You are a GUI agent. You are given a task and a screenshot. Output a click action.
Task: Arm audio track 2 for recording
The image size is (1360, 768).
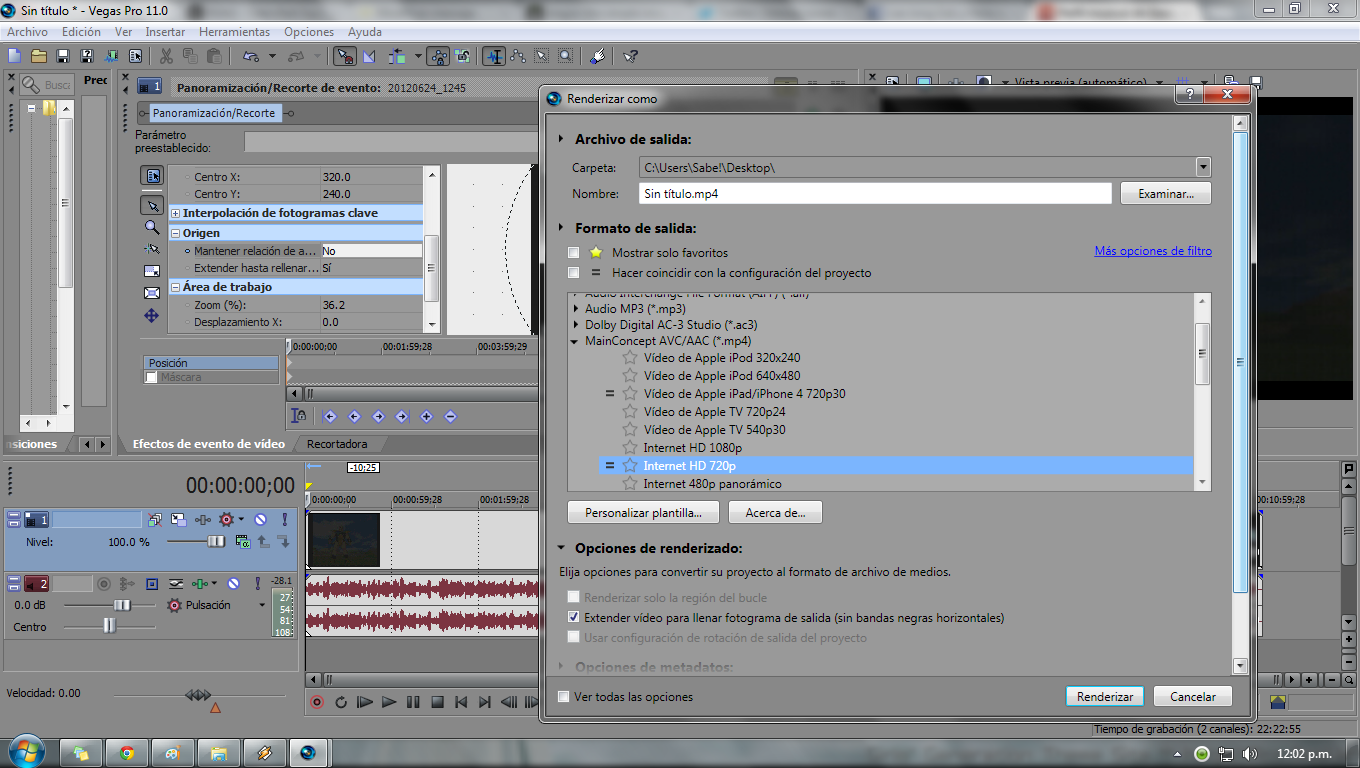click(103, 583)
